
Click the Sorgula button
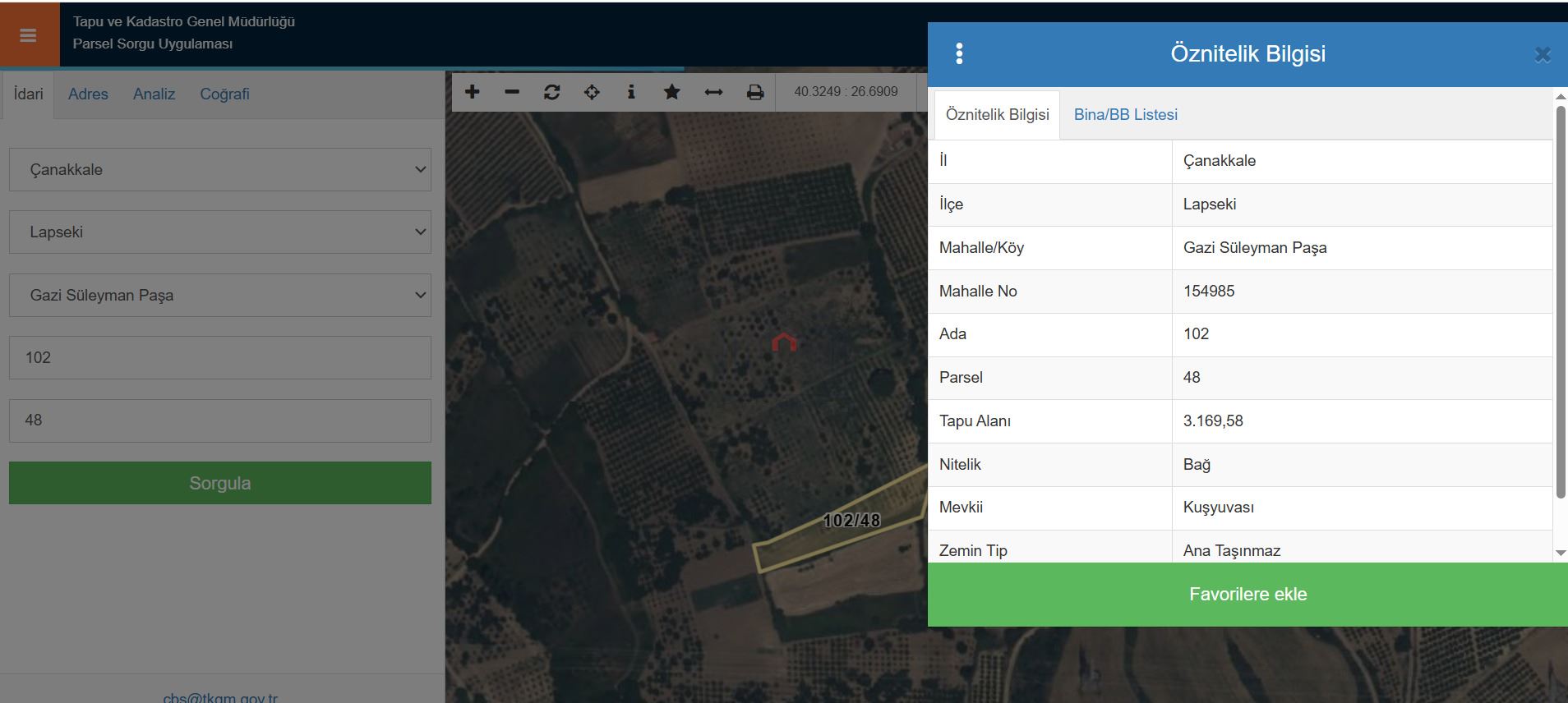click(219, 483)
